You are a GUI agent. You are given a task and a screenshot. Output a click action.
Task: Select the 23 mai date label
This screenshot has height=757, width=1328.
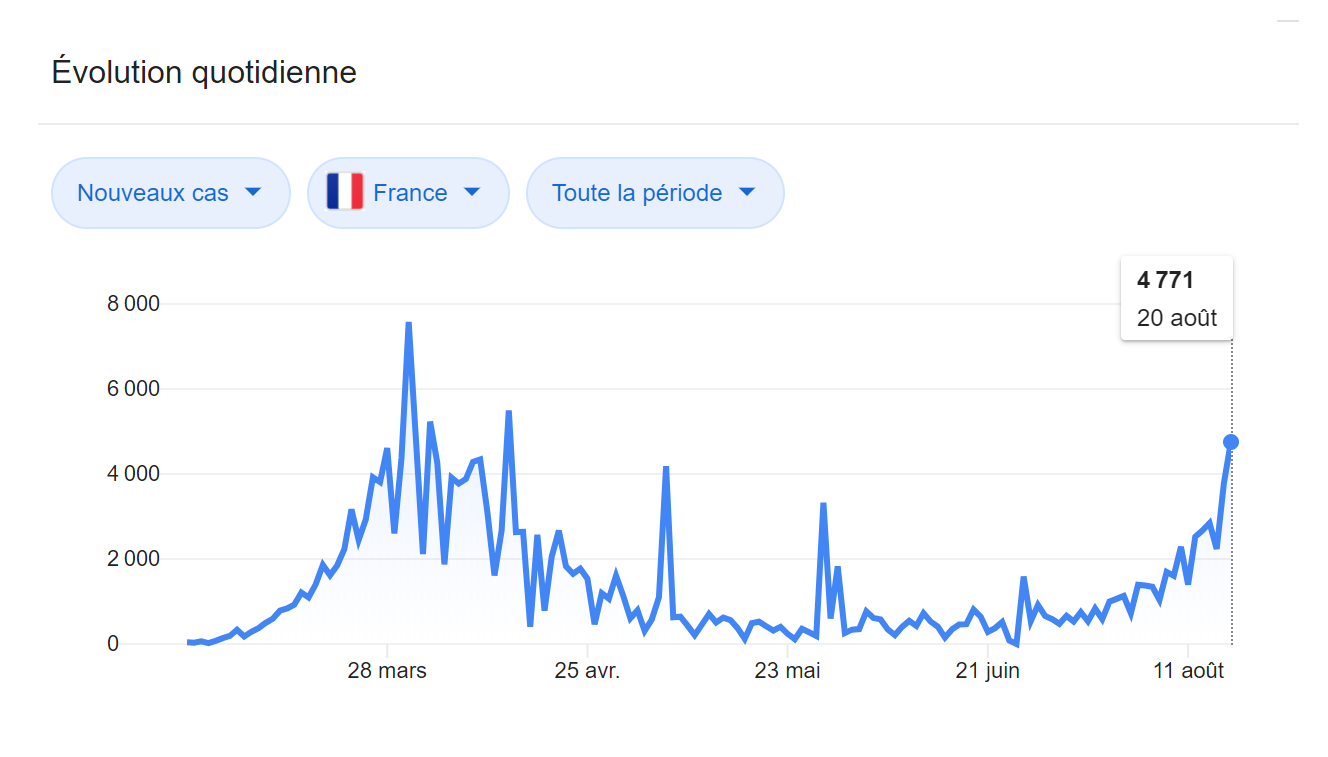(787, 671)
